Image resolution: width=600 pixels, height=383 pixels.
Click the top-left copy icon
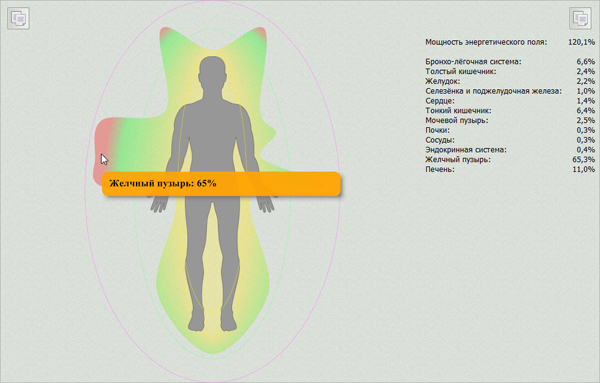(x=18, y=18)
